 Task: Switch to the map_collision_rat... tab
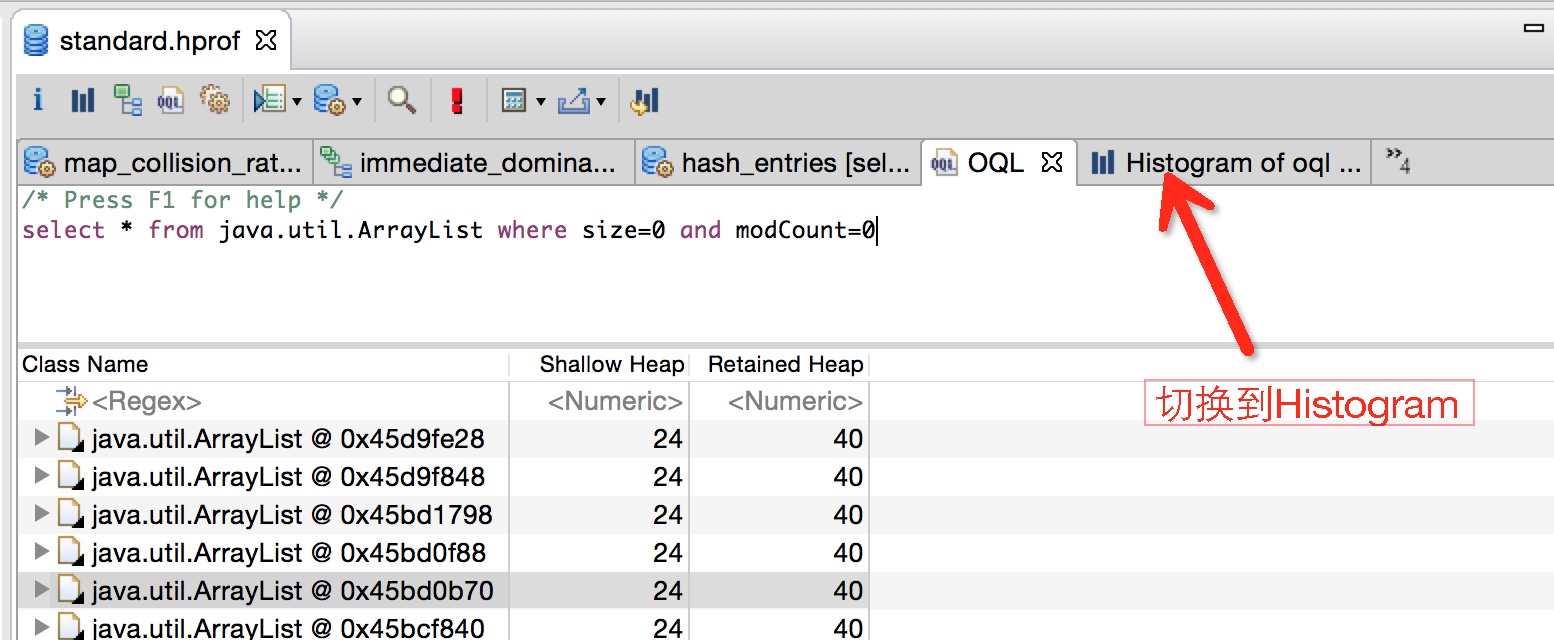[165, 163]
